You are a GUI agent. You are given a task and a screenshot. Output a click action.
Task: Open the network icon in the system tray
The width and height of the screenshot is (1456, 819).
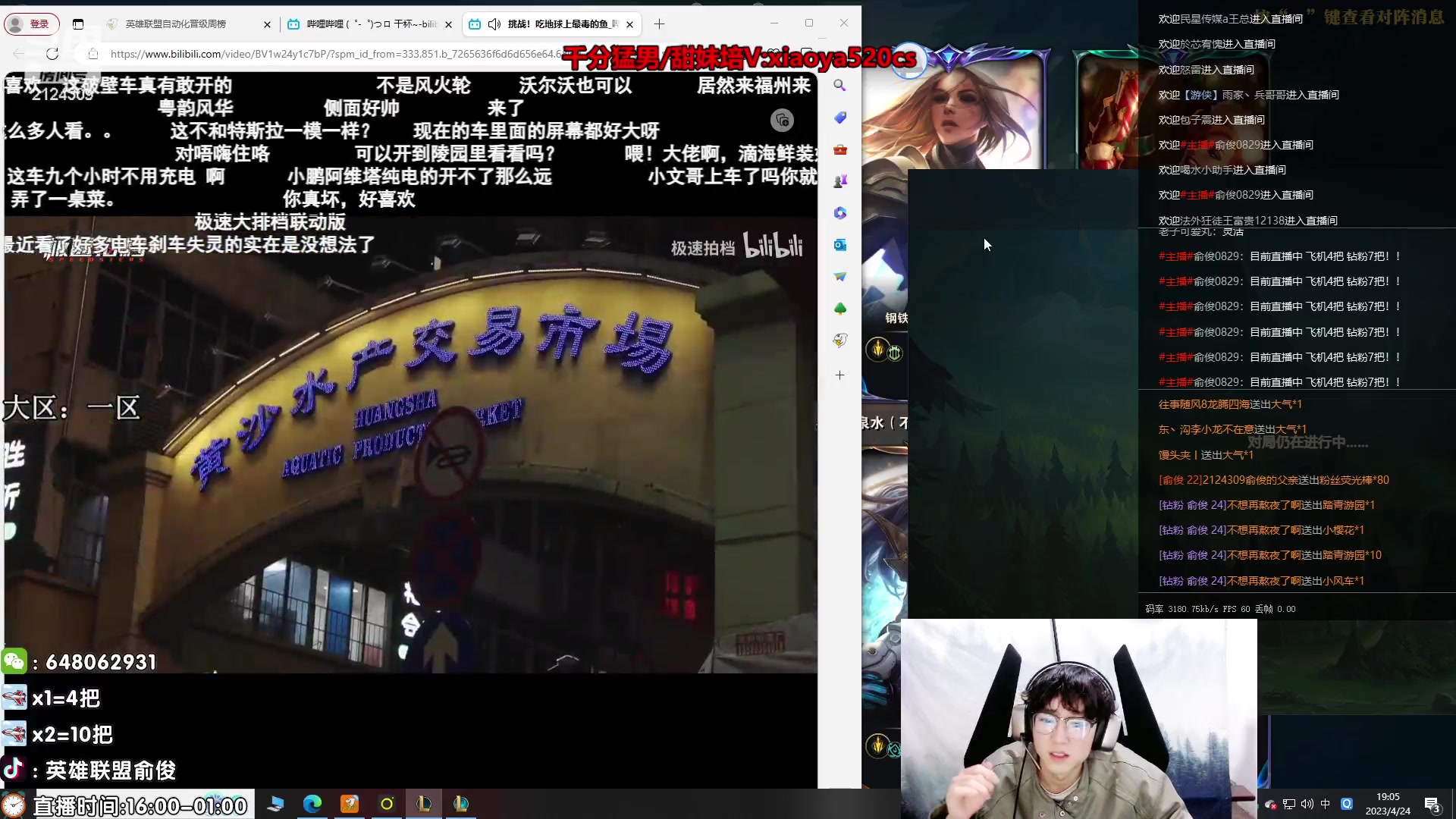tap(1289, 804)
